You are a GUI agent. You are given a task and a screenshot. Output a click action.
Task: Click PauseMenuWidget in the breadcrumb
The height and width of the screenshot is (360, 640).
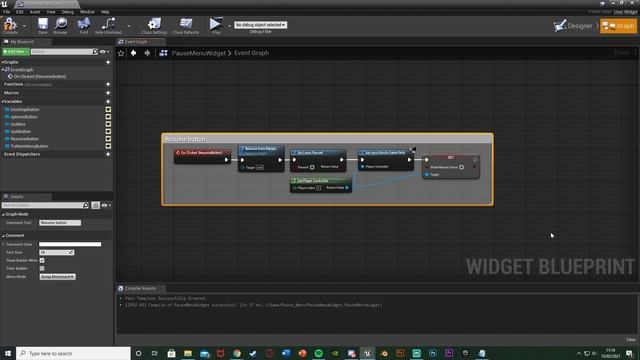coord(198,53)
